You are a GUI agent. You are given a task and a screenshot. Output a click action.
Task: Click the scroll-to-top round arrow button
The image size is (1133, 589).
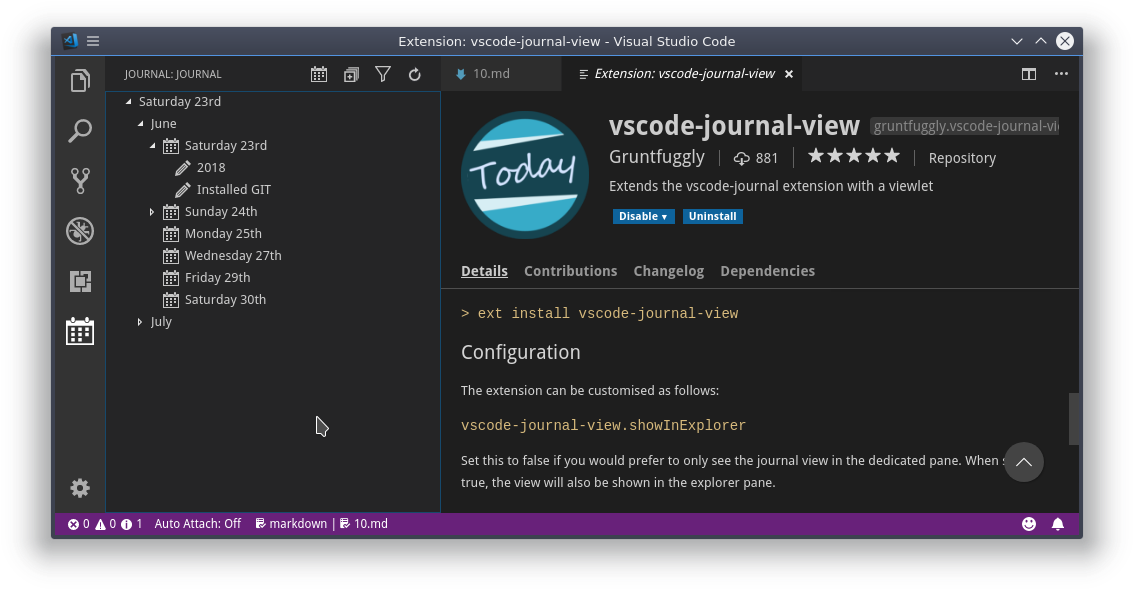[1024, 462]
